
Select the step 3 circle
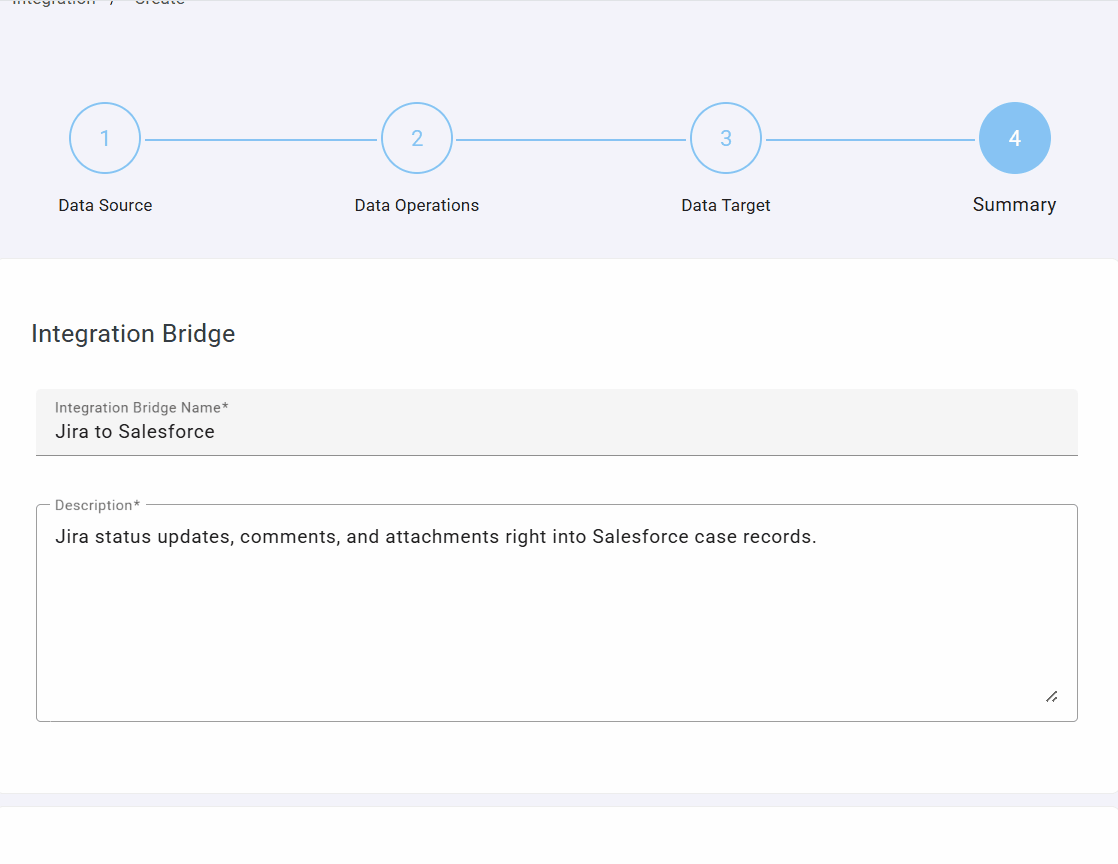(x=726, y=138)
